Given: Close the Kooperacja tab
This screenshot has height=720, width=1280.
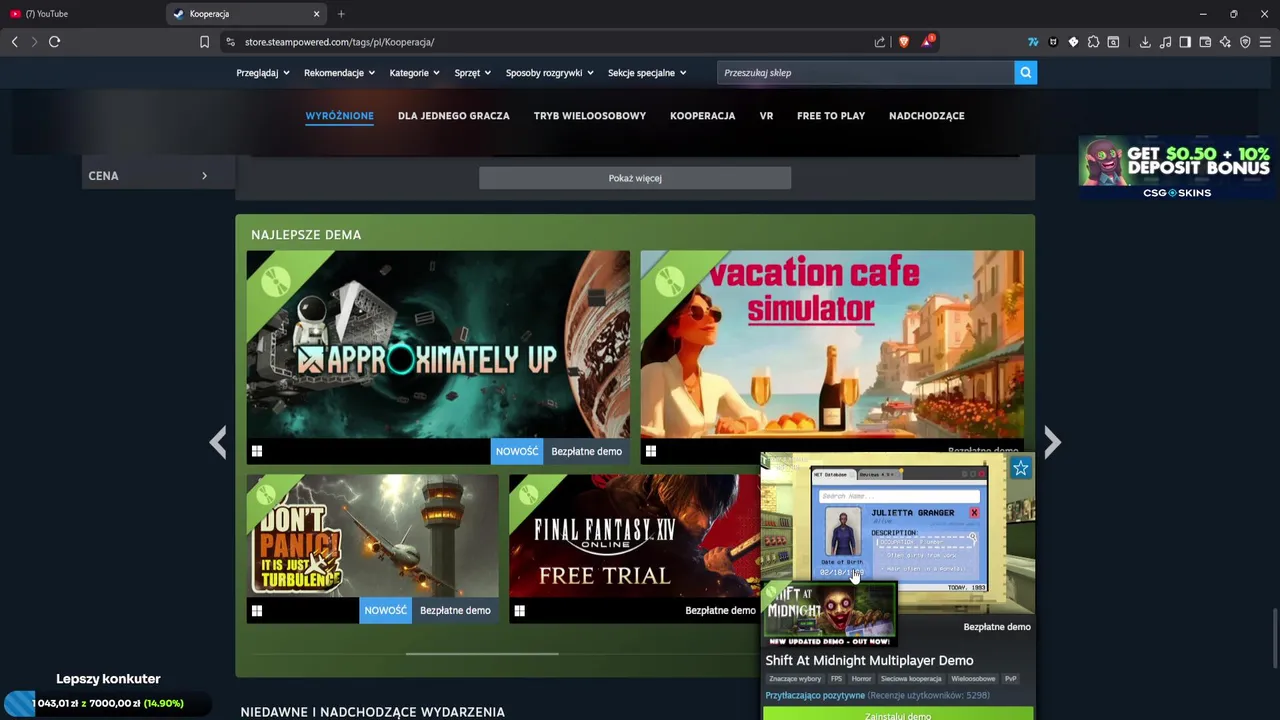Looking at the screenshot, I should point(317,14).
